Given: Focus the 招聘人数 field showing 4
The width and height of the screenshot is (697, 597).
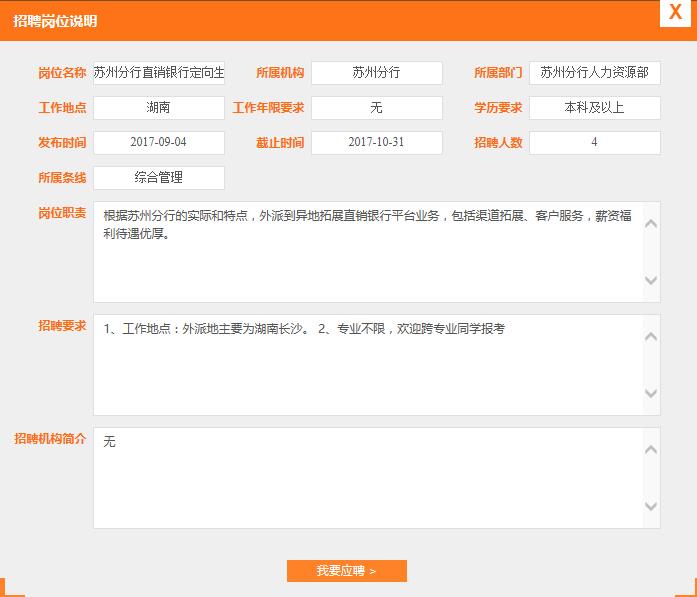Looking at the screenshot, I should click(594, 143).
